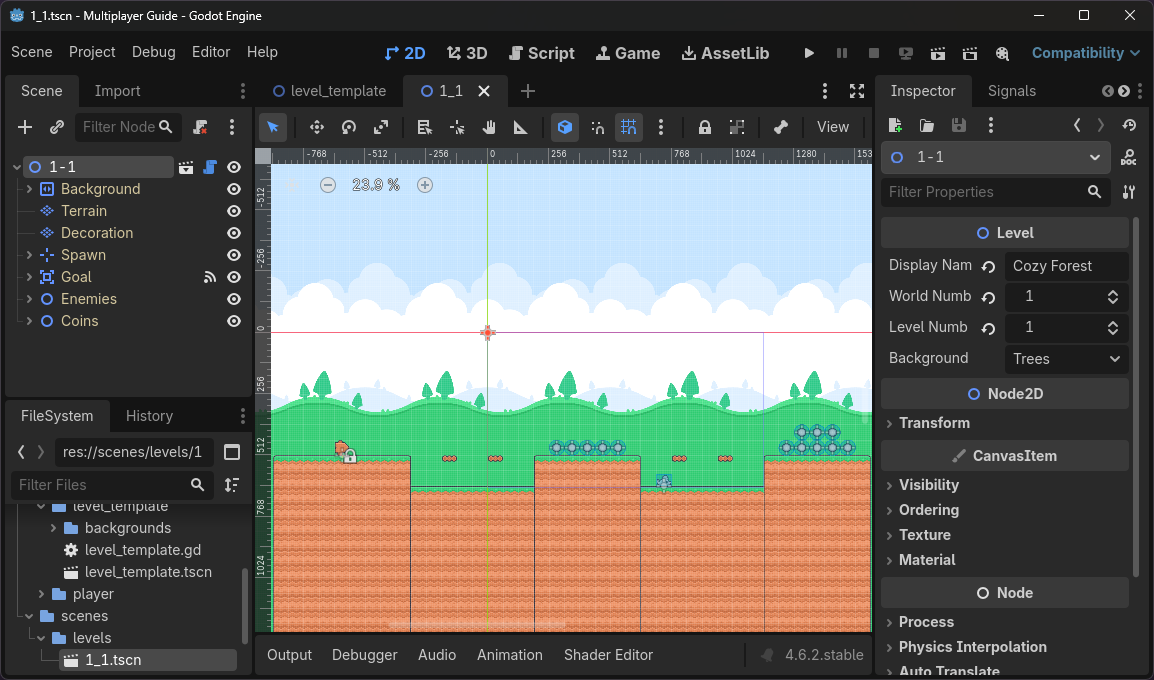1154x680 pixels.
Task: Lock the selected node with padlock icon
Action: click(x=704, y=127)
